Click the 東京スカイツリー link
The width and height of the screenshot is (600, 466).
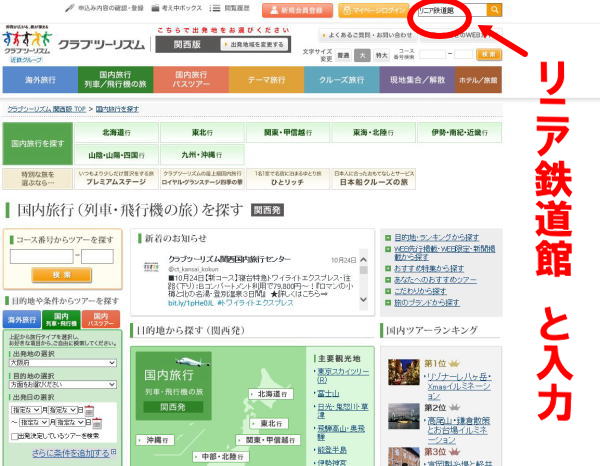[344, 375]
